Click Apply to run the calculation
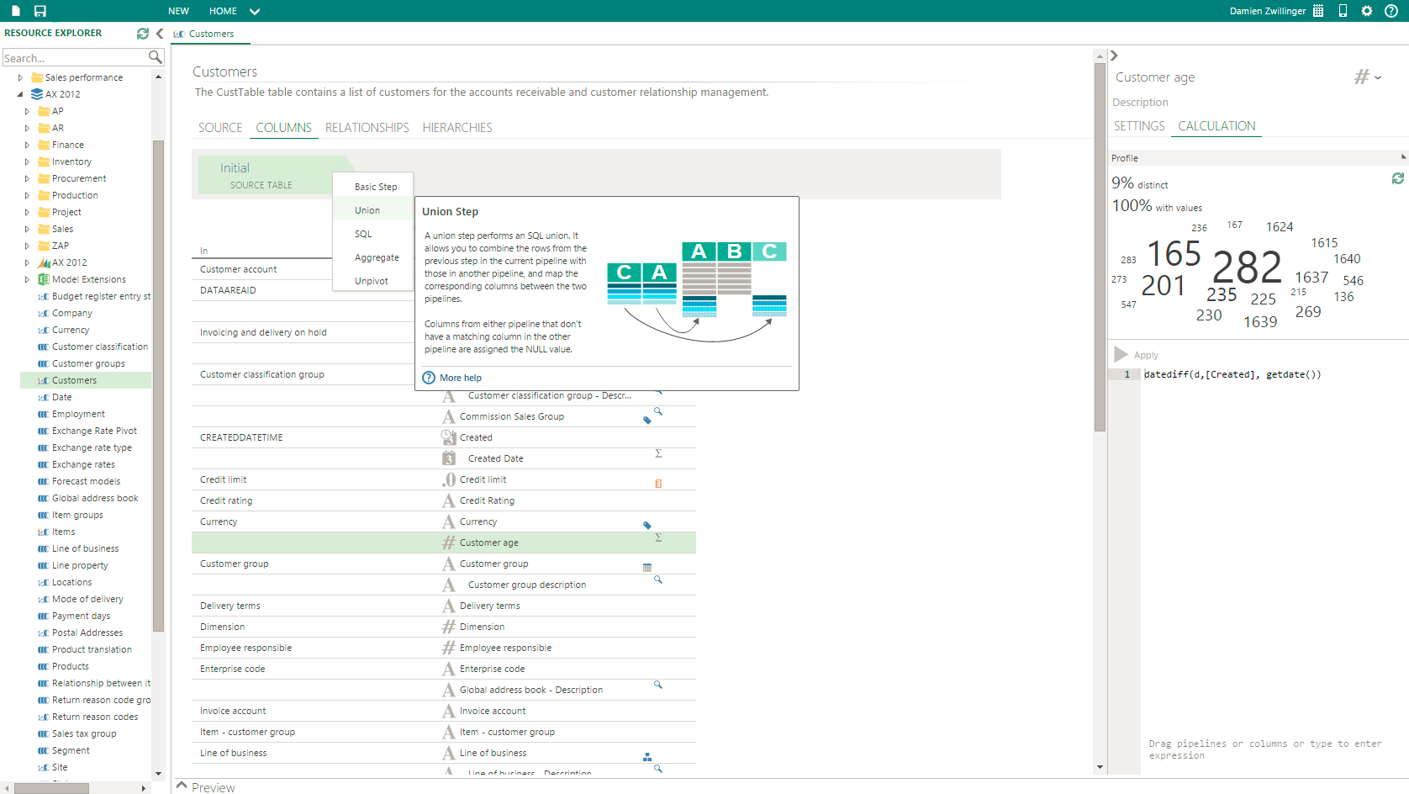 point(1136,355)
